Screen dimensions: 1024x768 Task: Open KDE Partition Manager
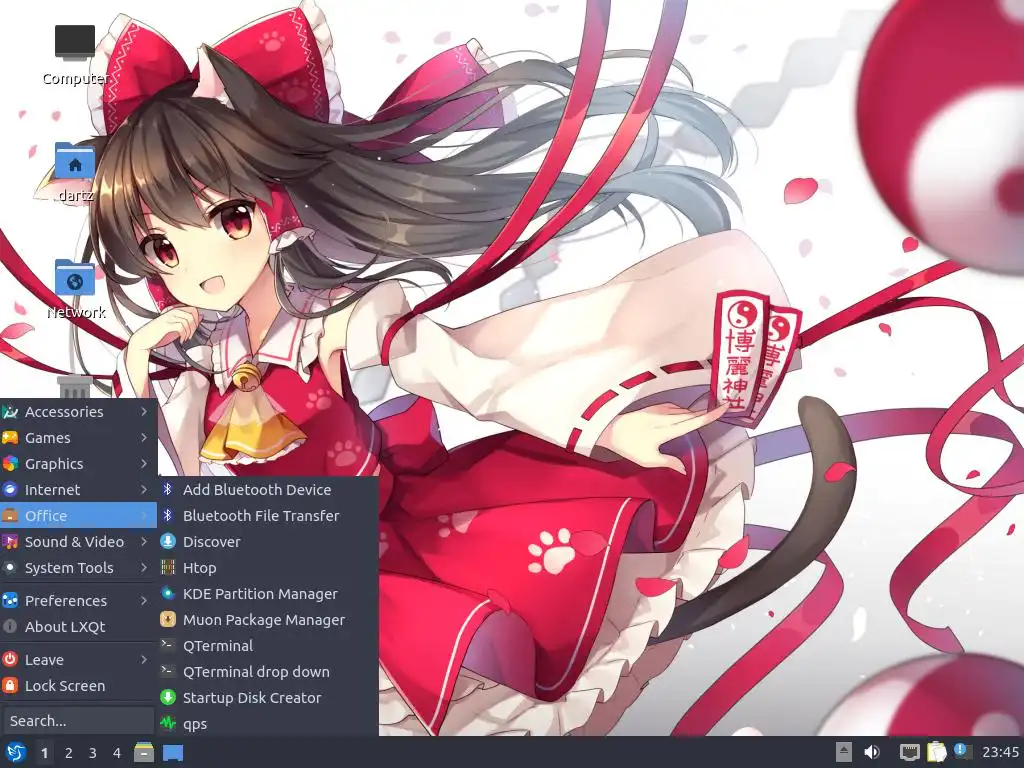(x=268, y=594)
